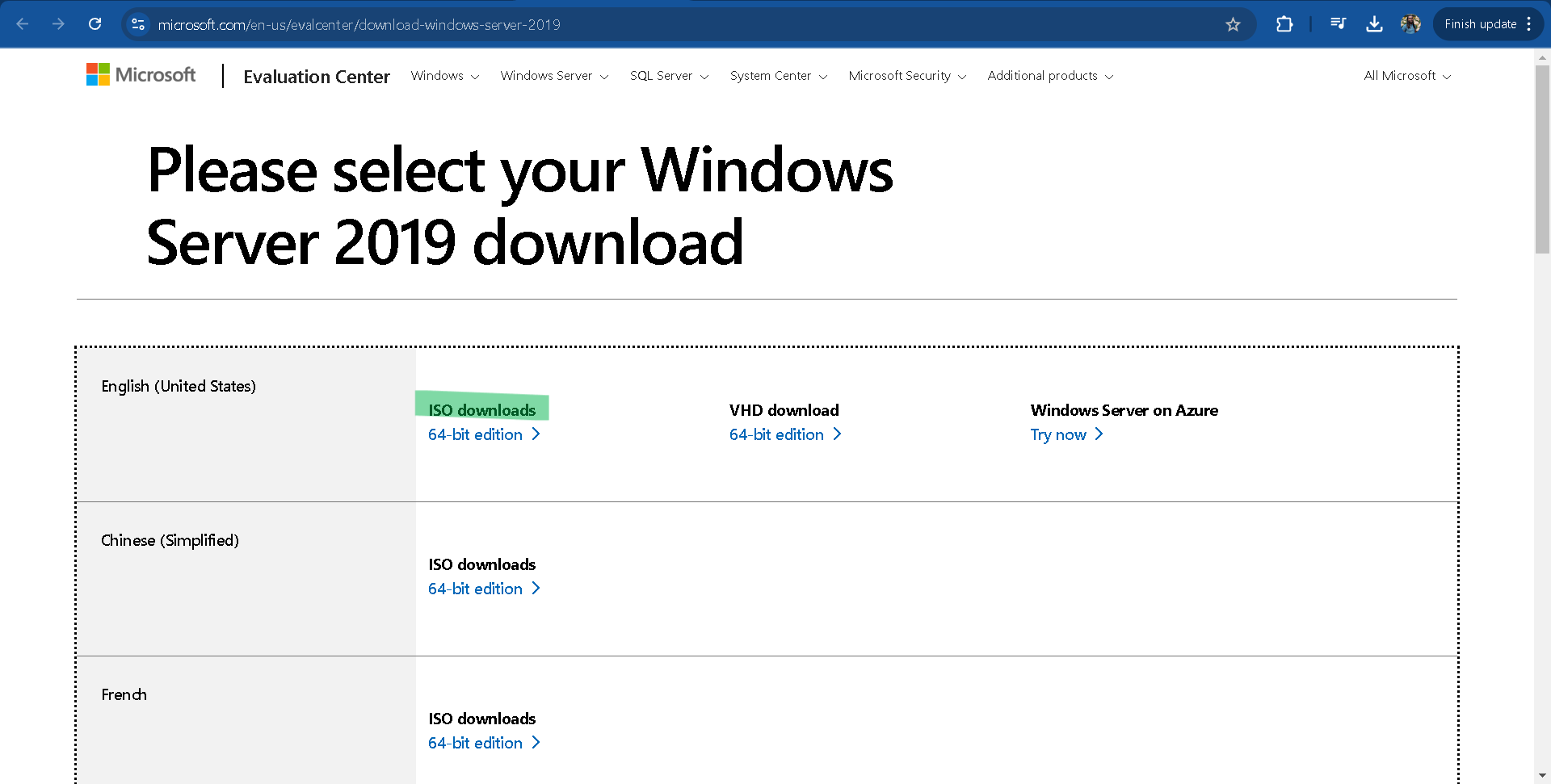Screen dimensions: 1551x784
Task: View site information icon in address bar
Action: pos(138,24)
